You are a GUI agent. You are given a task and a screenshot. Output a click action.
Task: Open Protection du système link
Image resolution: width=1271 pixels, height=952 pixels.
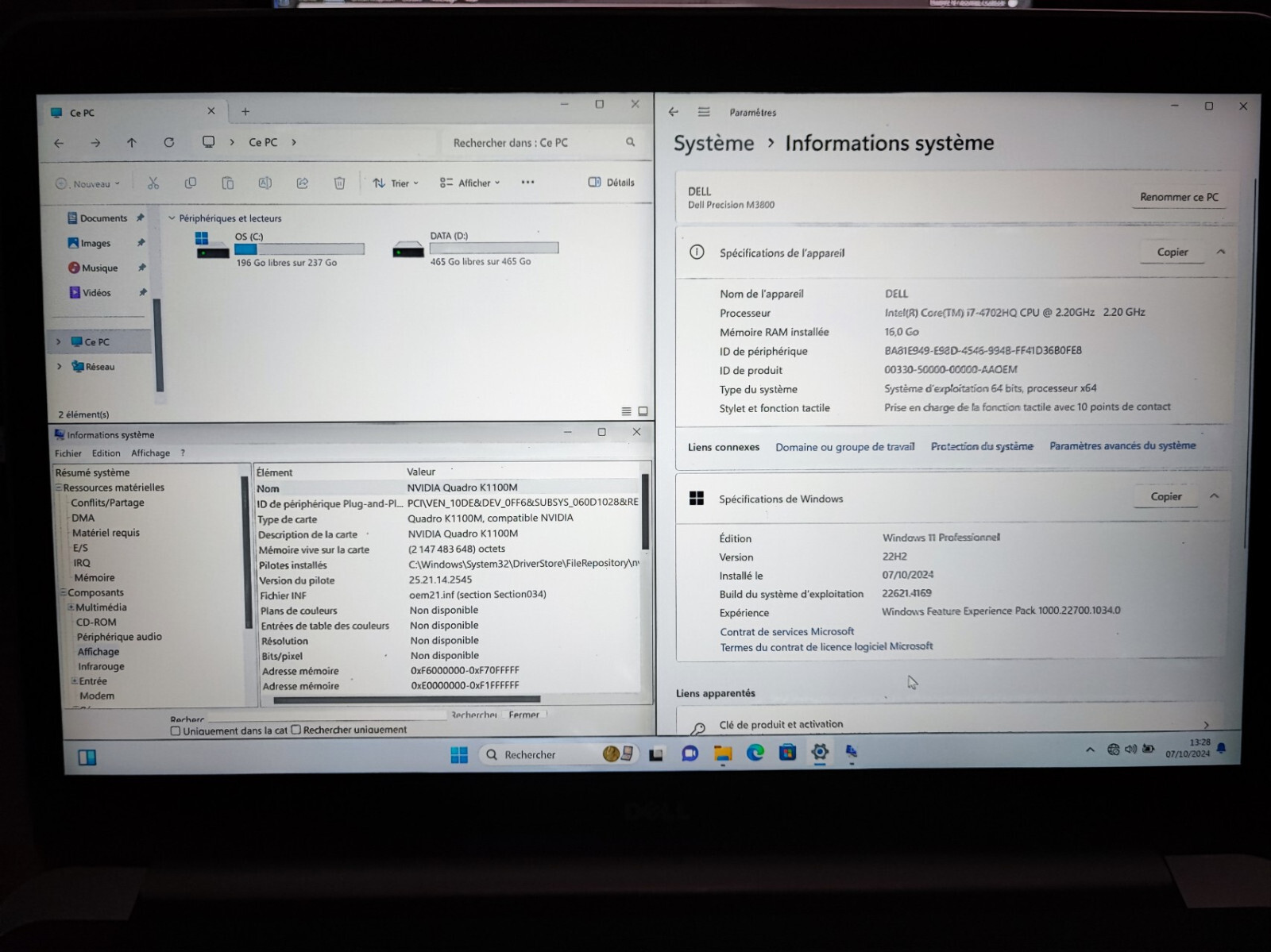point(982,446)
